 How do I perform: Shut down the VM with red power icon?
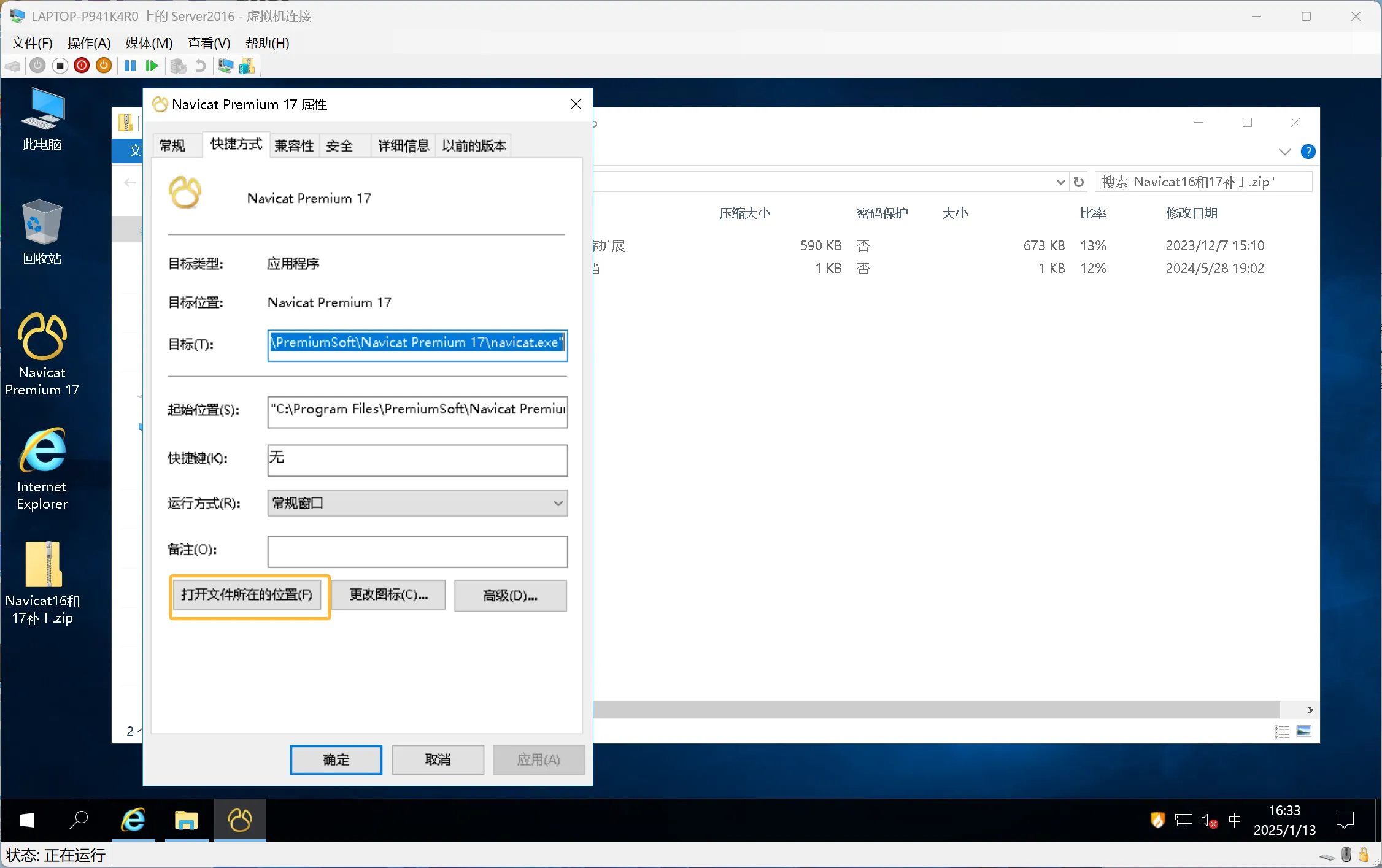(82, 66)
